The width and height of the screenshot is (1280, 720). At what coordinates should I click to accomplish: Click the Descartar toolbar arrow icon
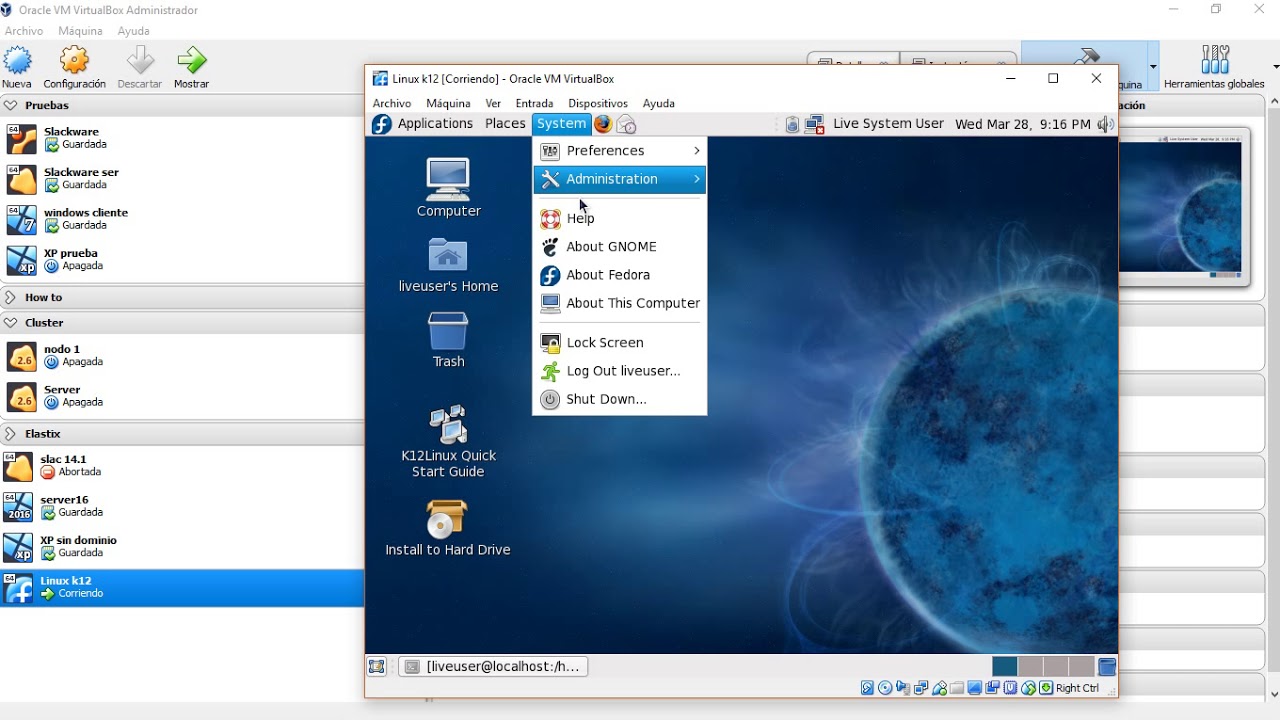pos(140,62)
